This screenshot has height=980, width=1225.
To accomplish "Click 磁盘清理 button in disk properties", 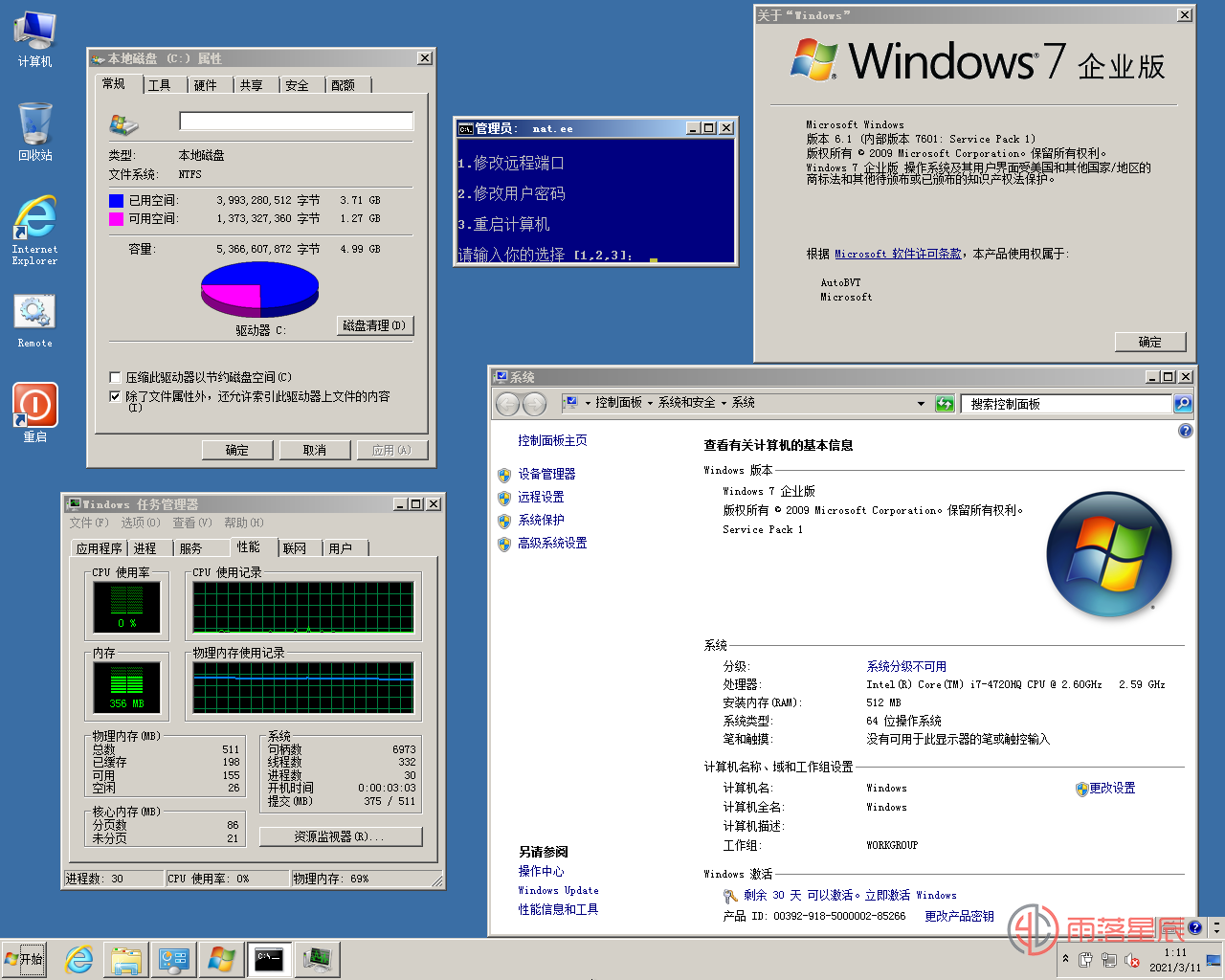I will click(x=375, y=325).
